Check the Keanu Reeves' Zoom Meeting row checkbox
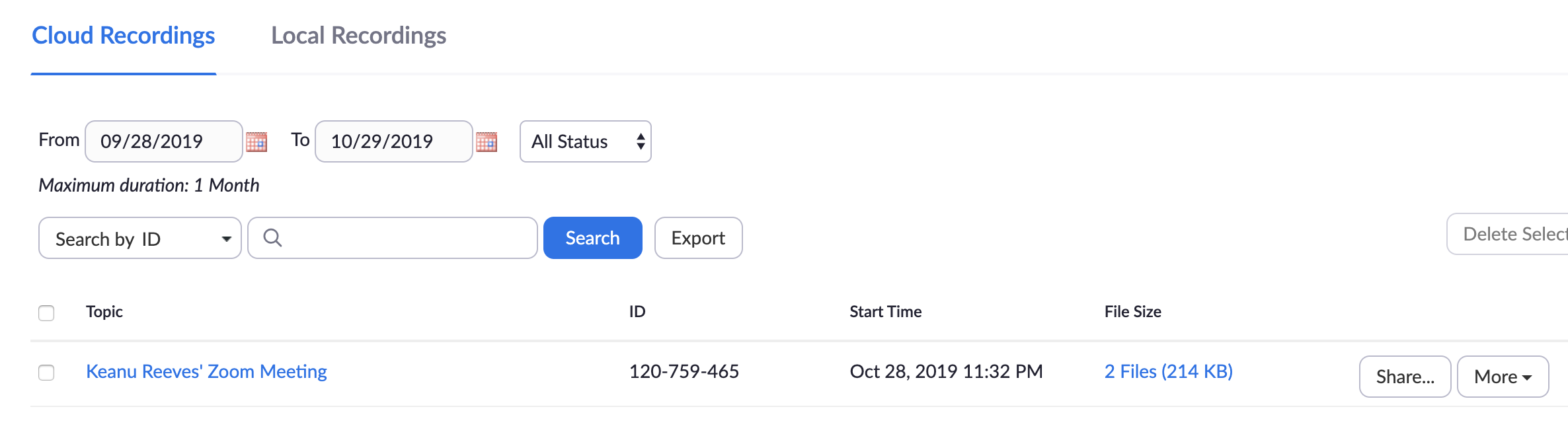Image resolution: width=1568 pixels, height=444 pixels. click(46, 372)
